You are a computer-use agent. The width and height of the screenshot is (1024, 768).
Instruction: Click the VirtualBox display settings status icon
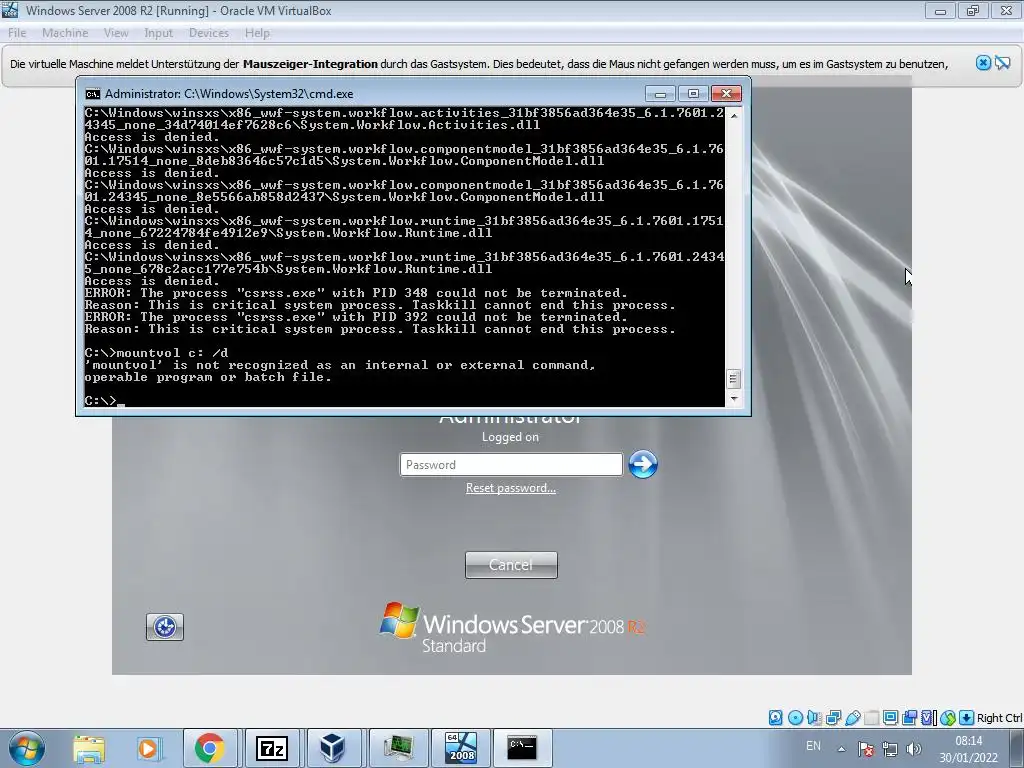click(890, 718)
